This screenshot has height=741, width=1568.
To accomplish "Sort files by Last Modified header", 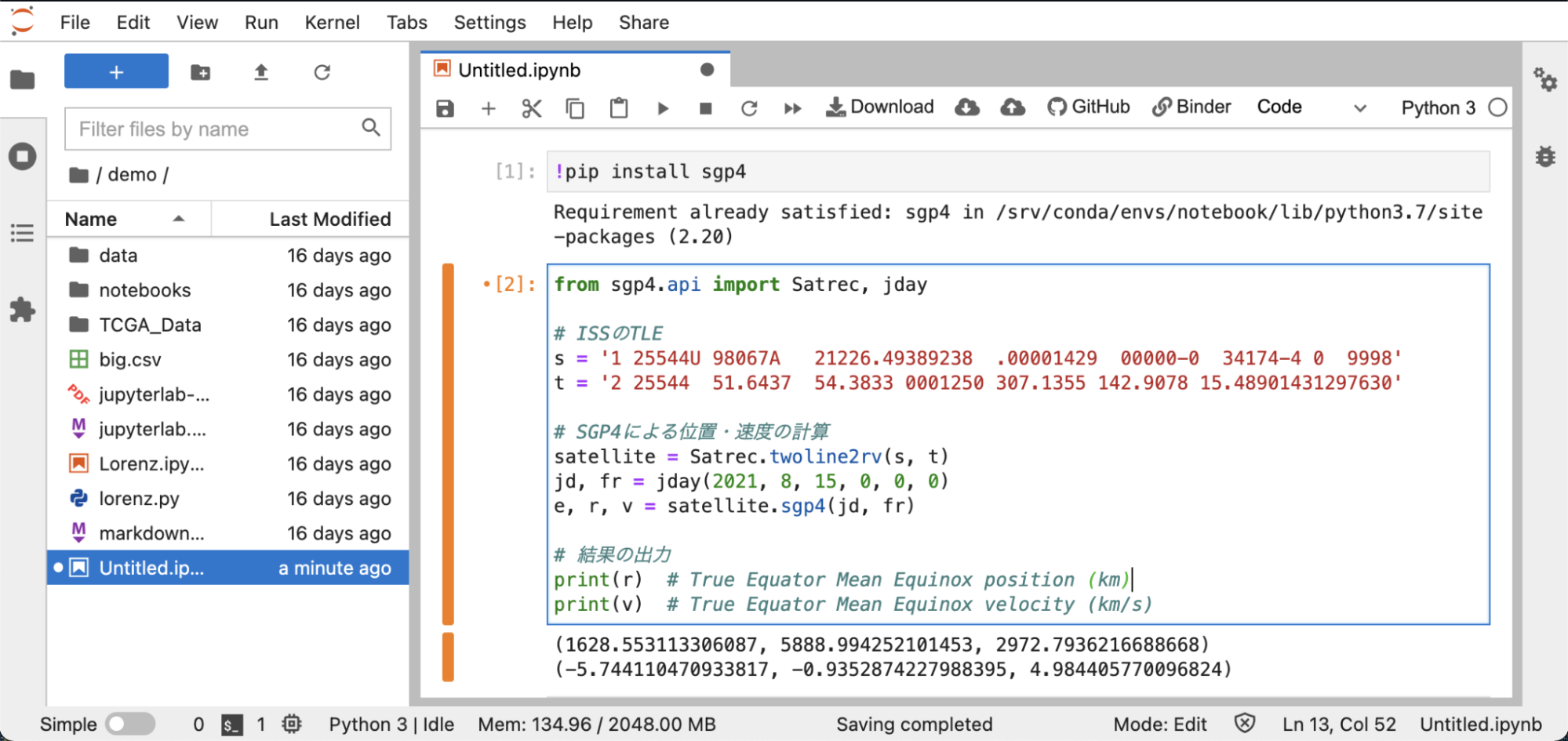I will click(x=311, y=219).
